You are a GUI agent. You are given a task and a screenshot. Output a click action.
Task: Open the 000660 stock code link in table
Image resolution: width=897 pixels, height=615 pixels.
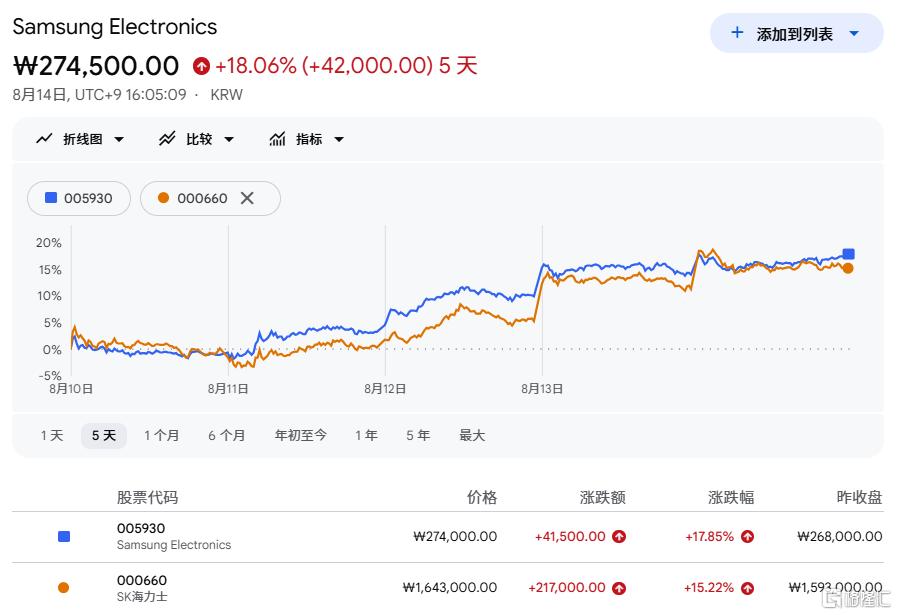coord(142,580)
